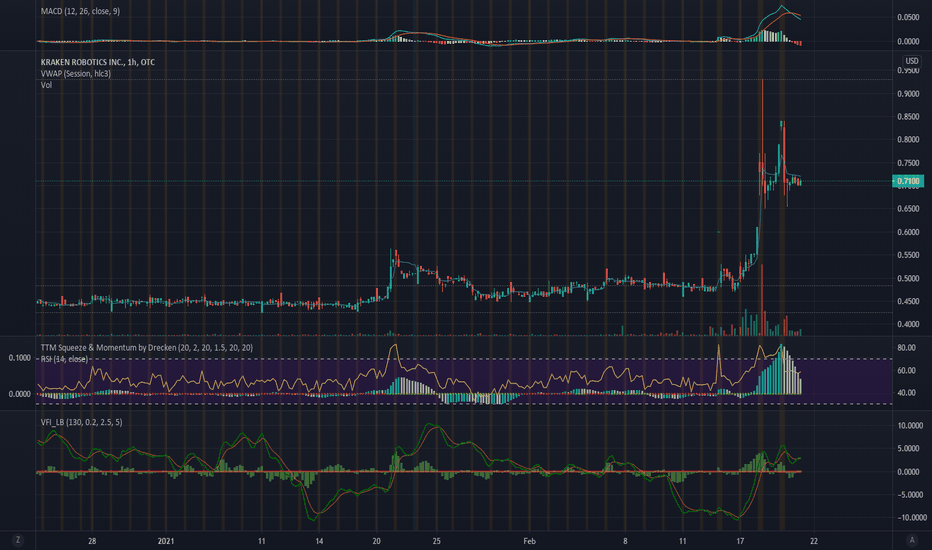
Task: Click the 0.9000 price axis label
Action: click(908, 94)
